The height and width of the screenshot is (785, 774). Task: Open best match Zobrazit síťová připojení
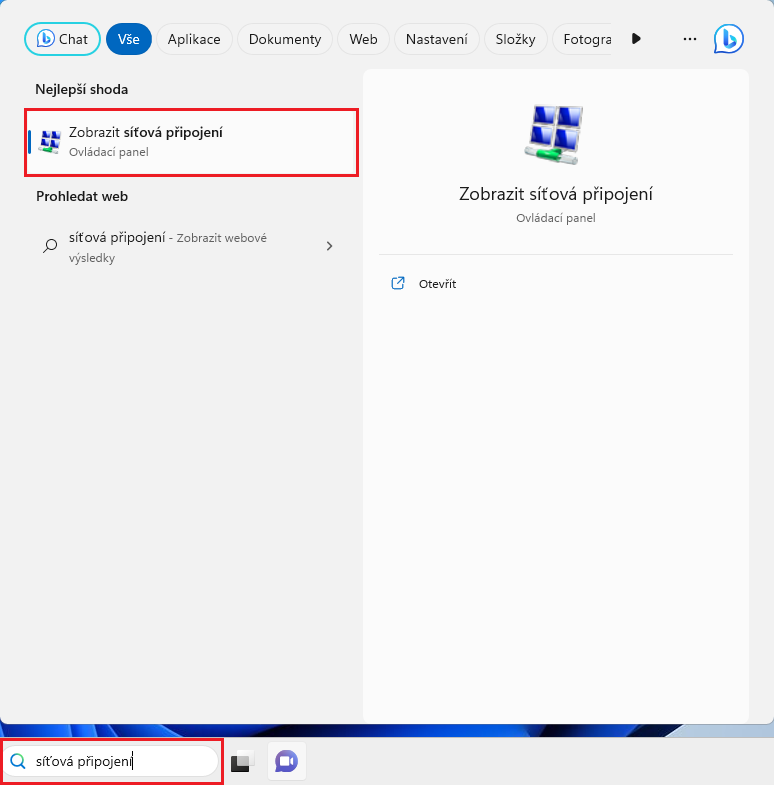coord(191,142)
